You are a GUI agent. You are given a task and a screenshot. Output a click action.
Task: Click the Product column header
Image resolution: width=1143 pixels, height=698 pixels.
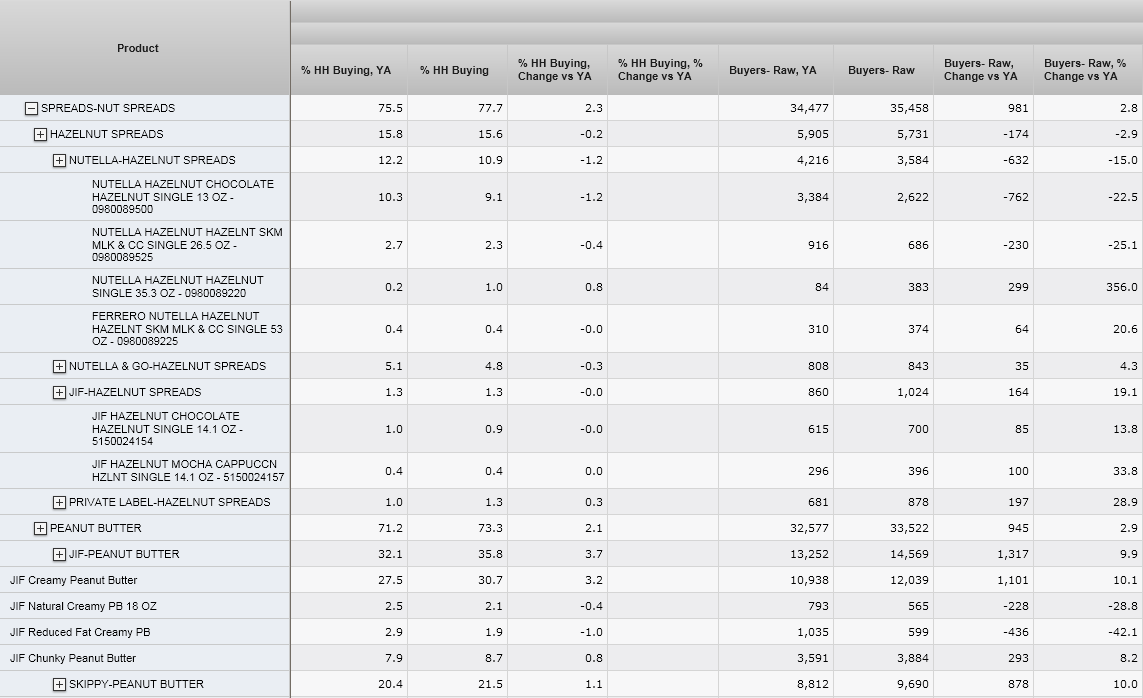coord(138,48)
